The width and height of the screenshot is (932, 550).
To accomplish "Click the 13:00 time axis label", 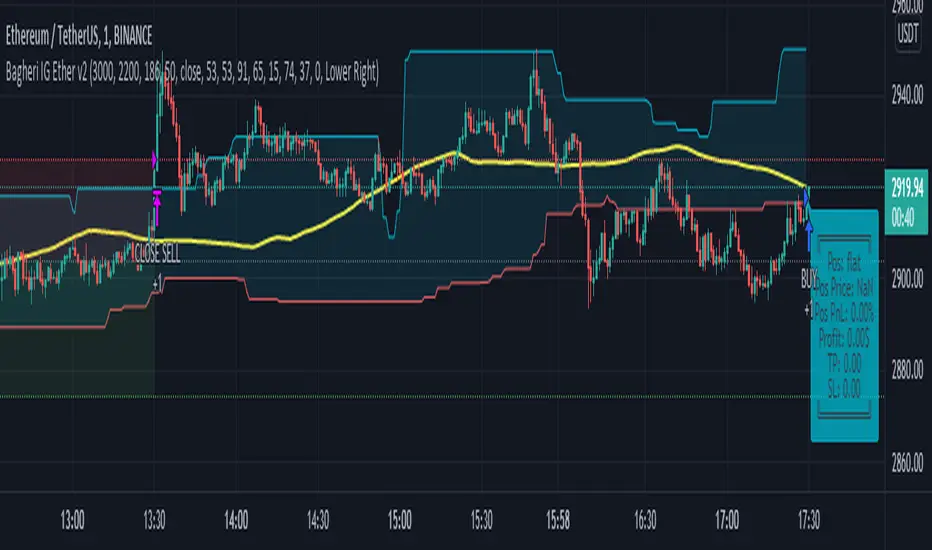I will 73,520.
